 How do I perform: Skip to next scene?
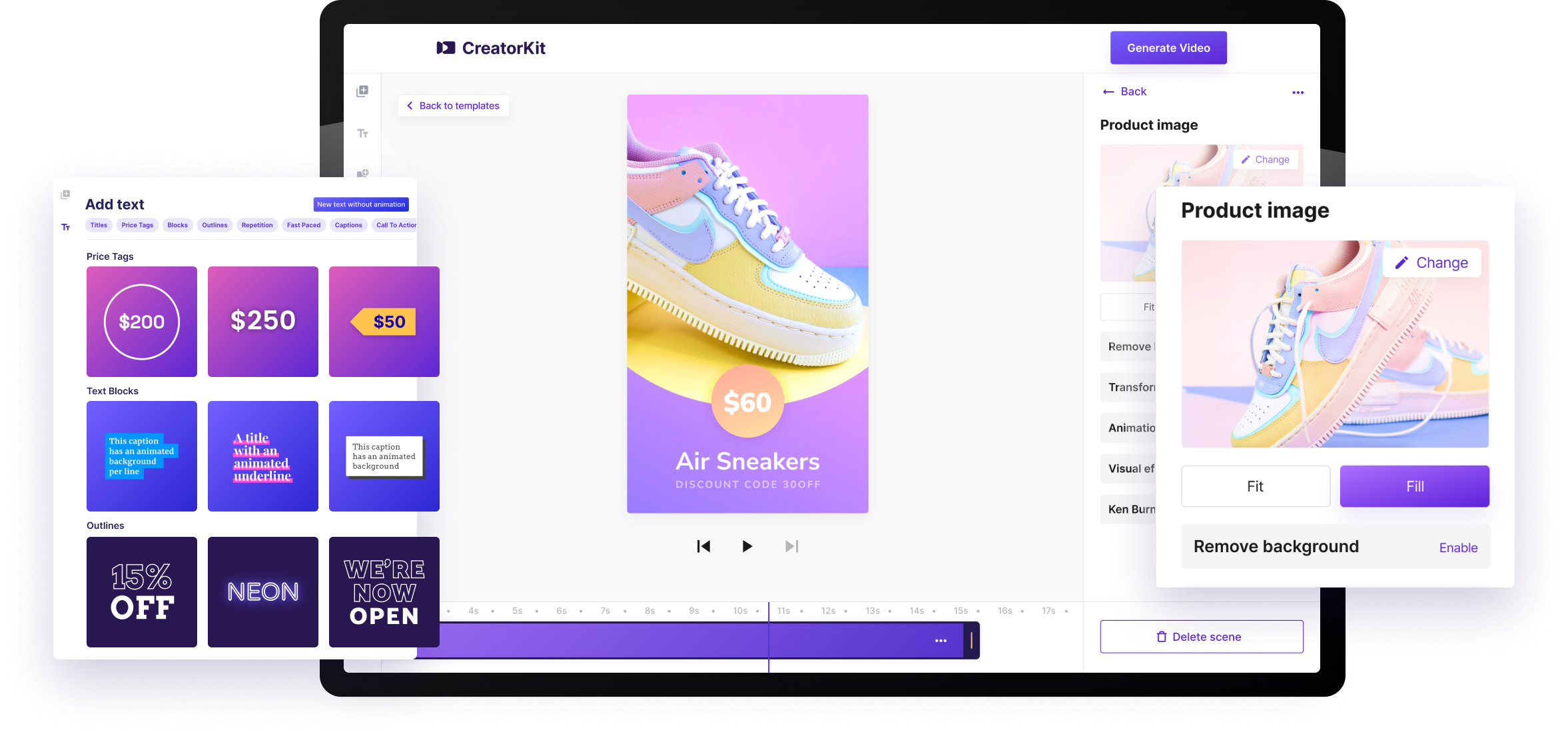[x=791, y=546]
